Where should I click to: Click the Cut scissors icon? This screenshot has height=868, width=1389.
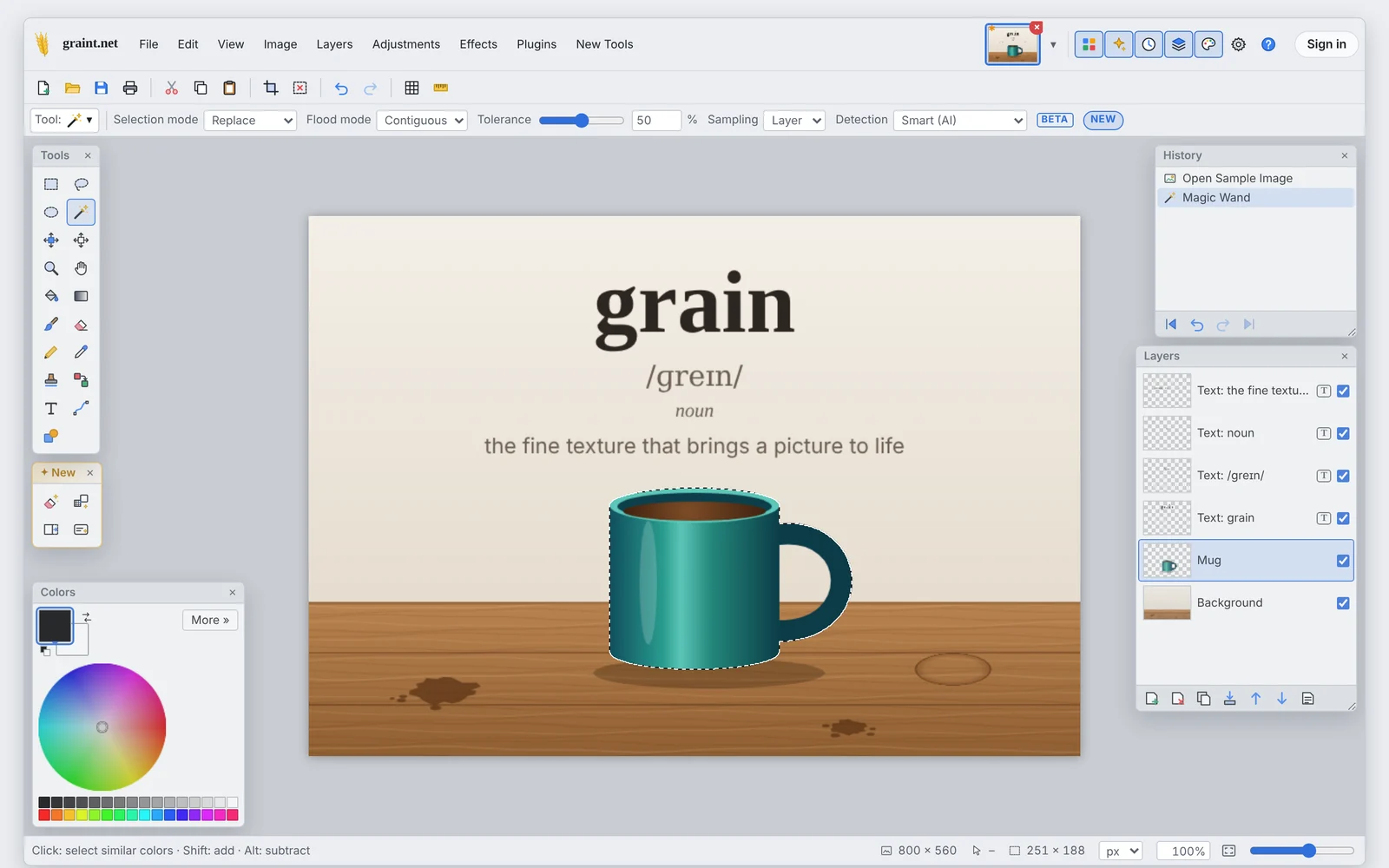point(171,88)
